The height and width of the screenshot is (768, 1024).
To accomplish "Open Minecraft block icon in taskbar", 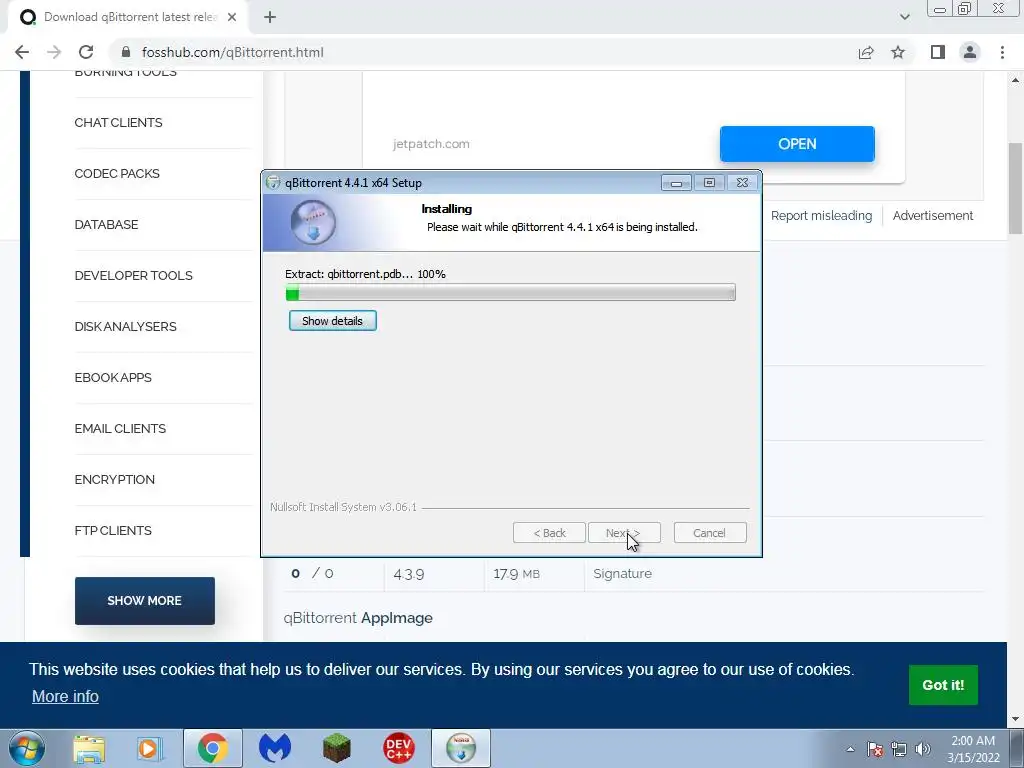I will pos(336,748).
